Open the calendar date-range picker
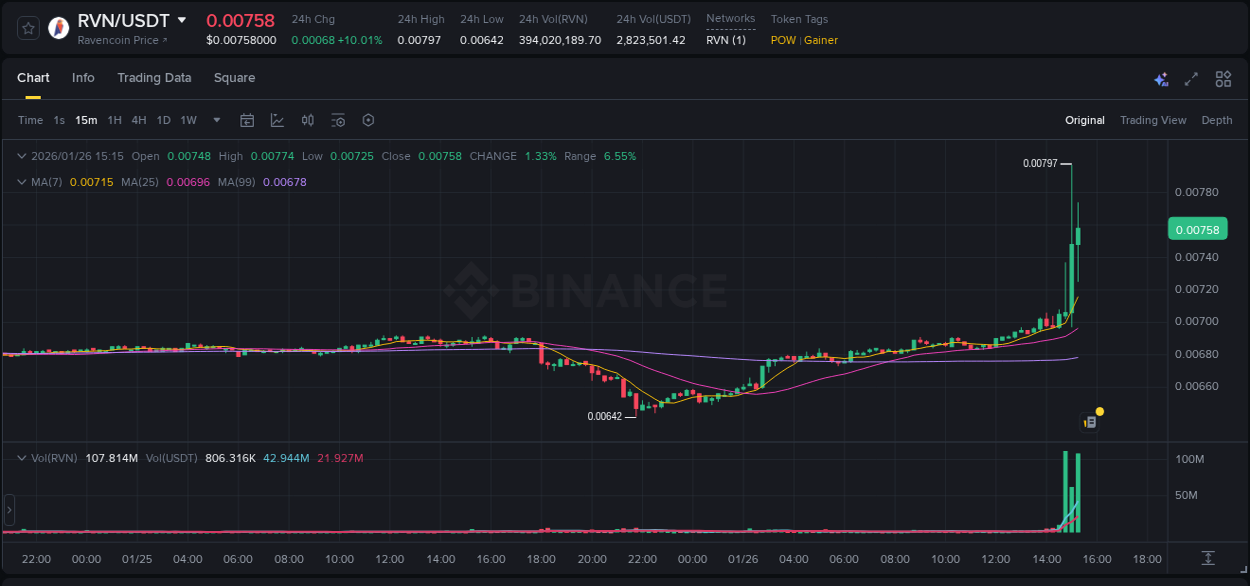1250x586 pixels. [x=247, y=120]
